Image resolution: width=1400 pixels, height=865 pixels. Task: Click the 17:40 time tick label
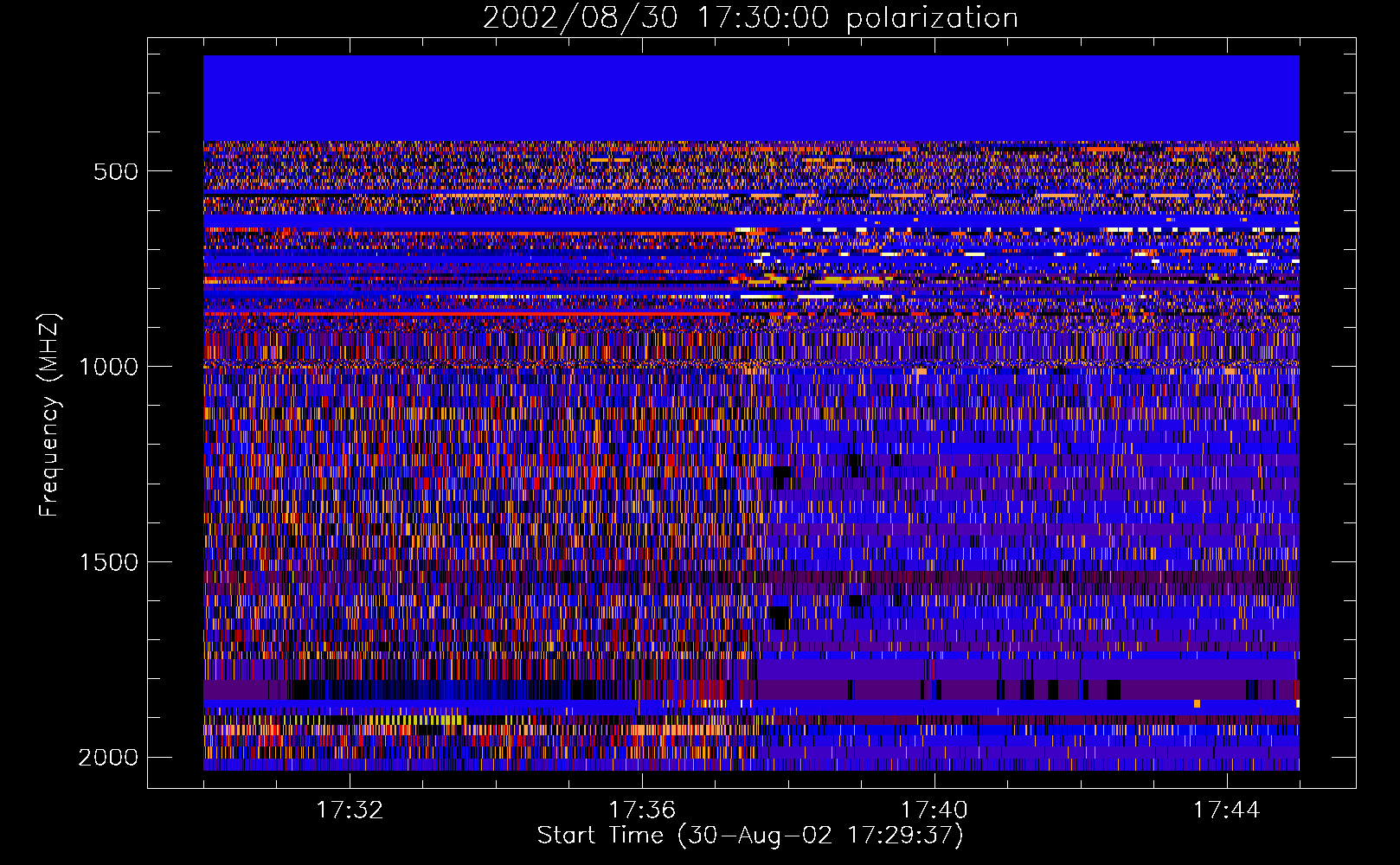pos(934,811)
